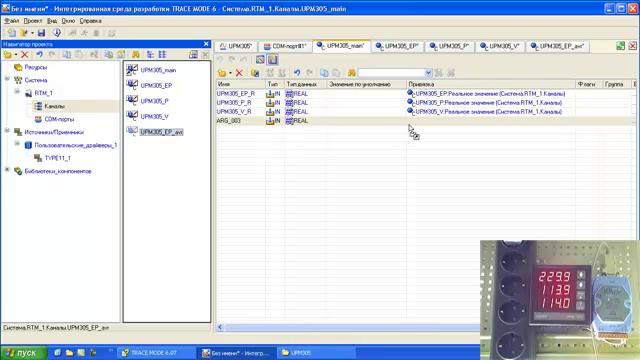Click the undo arrow in arguments toolbar
The image size is (640, 360).
pos(297,73)
